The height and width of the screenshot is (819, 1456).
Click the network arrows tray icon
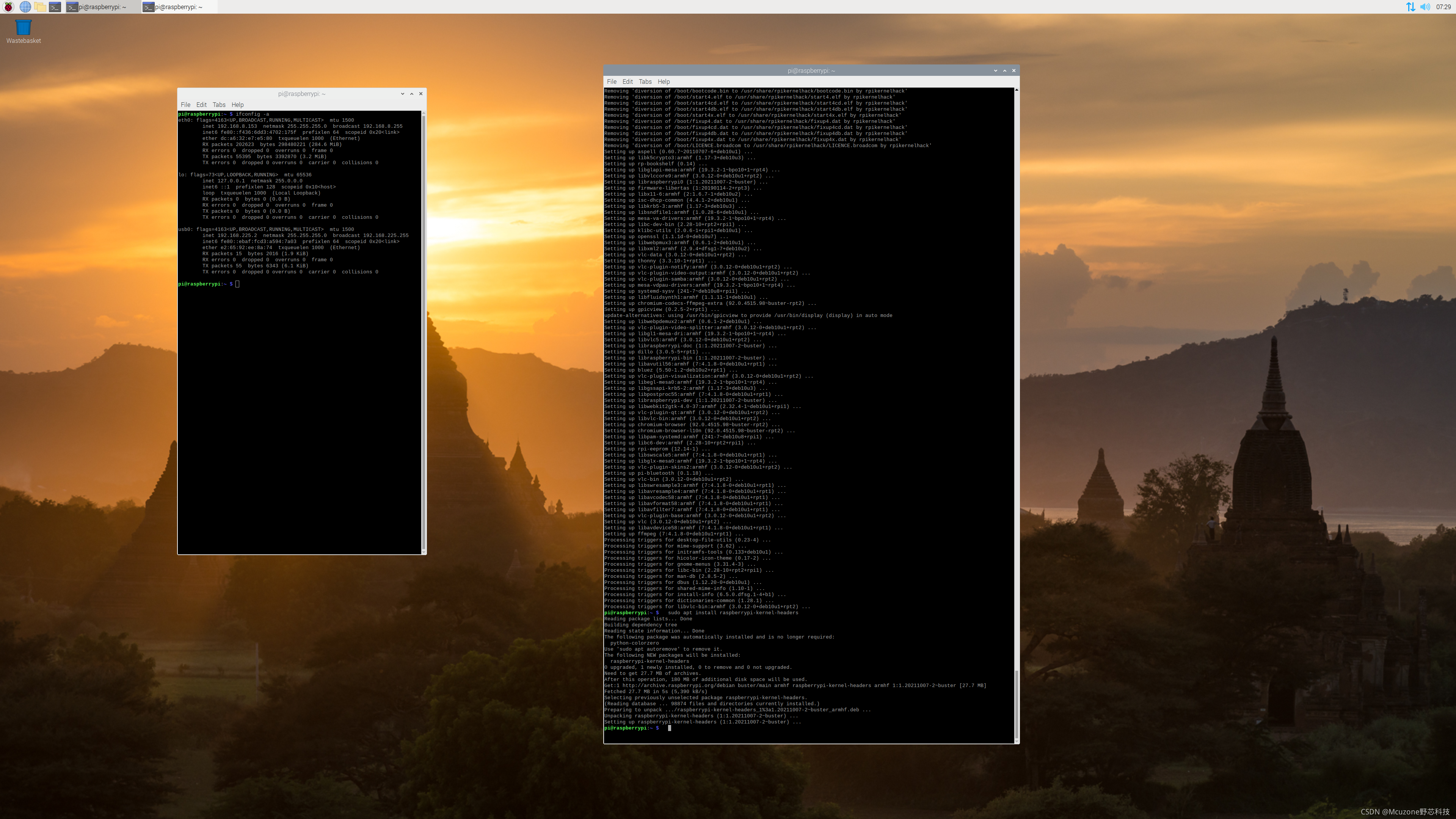click(1411, 7)
